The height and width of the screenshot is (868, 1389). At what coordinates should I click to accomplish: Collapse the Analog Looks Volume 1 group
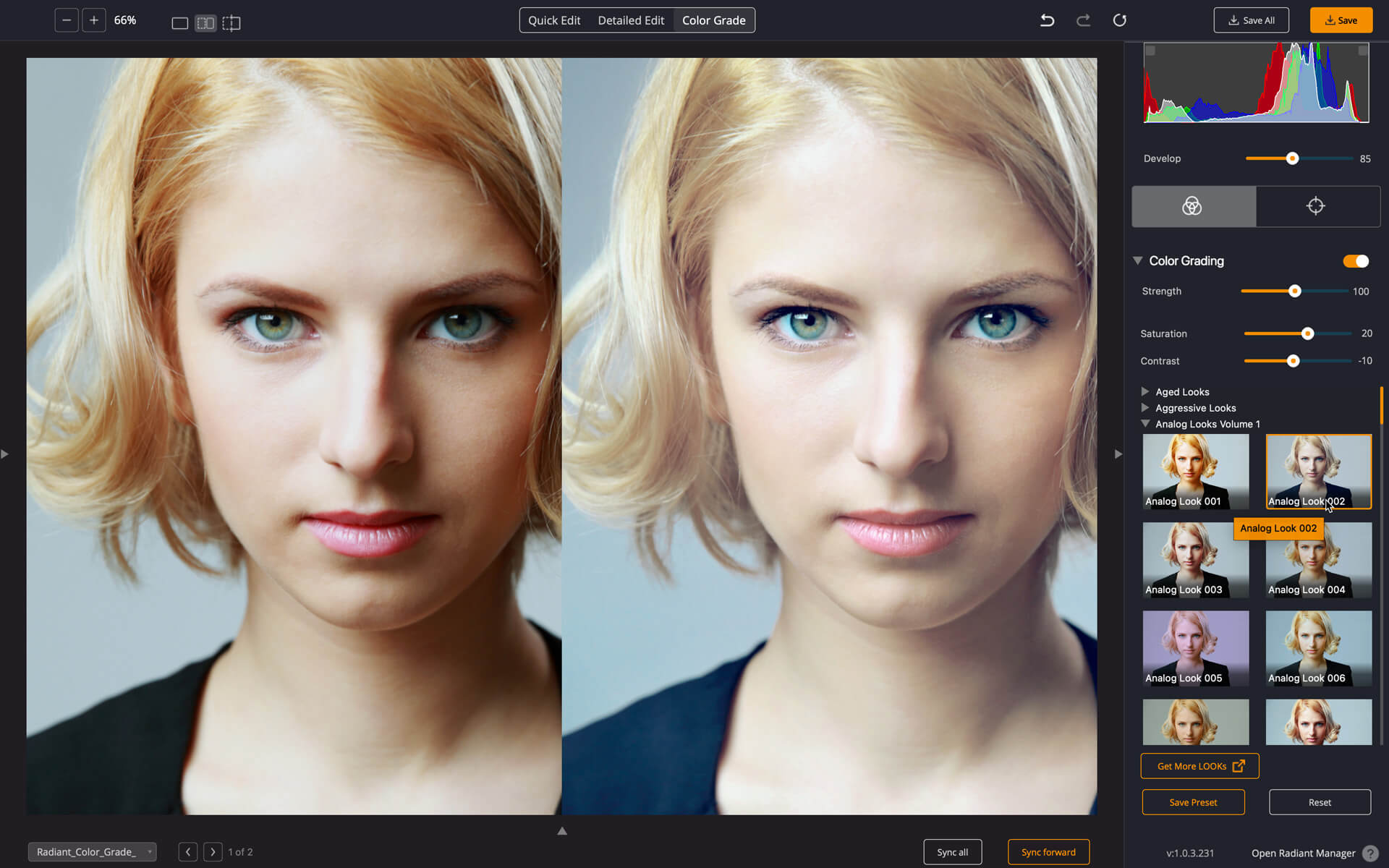1144,424
